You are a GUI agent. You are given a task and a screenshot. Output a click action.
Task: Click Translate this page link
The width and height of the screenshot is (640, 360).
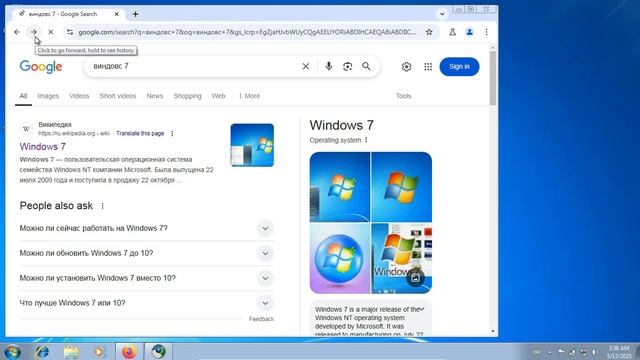(140, 133)
